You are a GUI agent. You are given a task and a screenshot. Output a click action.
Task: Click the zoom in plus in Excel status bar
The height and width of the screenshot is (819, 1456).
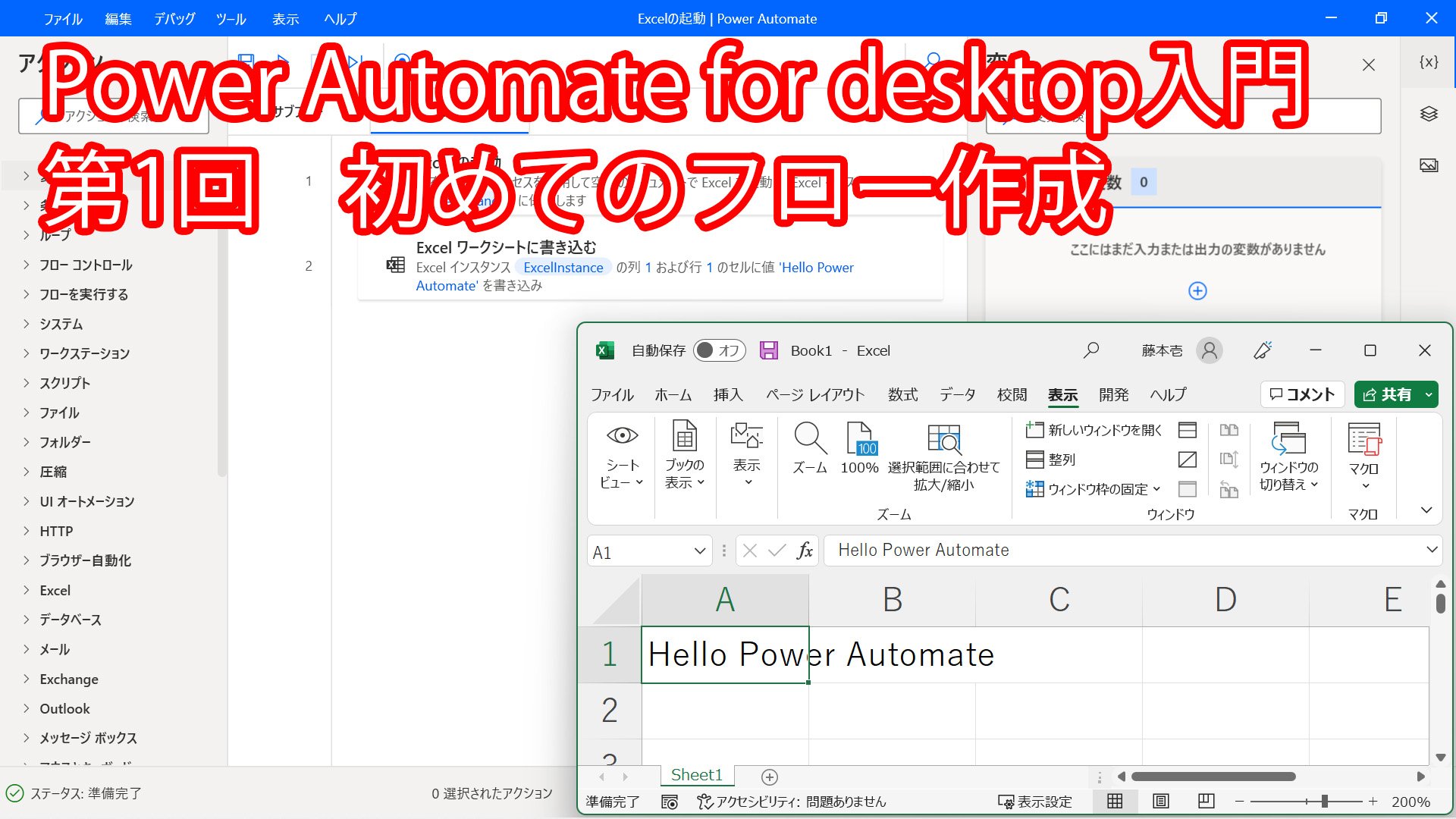pyautogui.click(x=1373, y=801)
